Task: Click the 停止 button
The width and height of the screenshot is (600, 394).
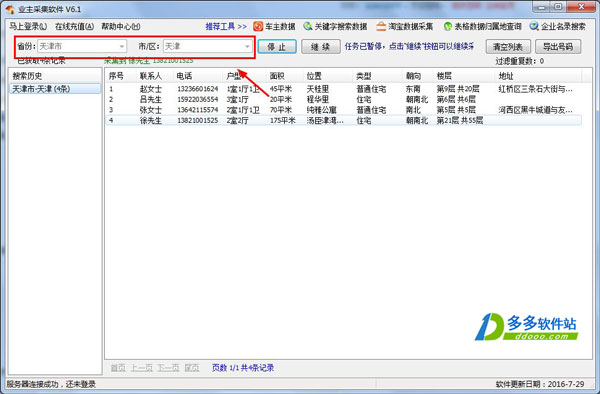Action: 277,47
